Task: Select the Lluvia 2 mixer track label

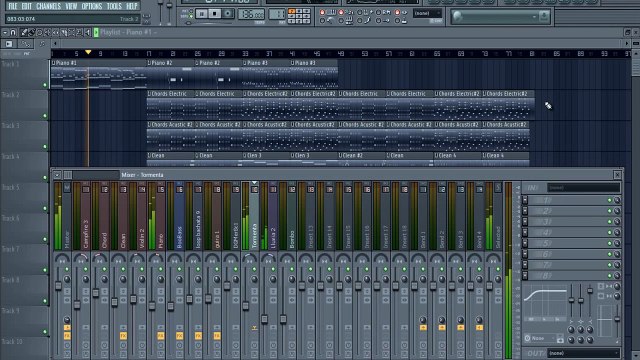Action: (273, 238)
